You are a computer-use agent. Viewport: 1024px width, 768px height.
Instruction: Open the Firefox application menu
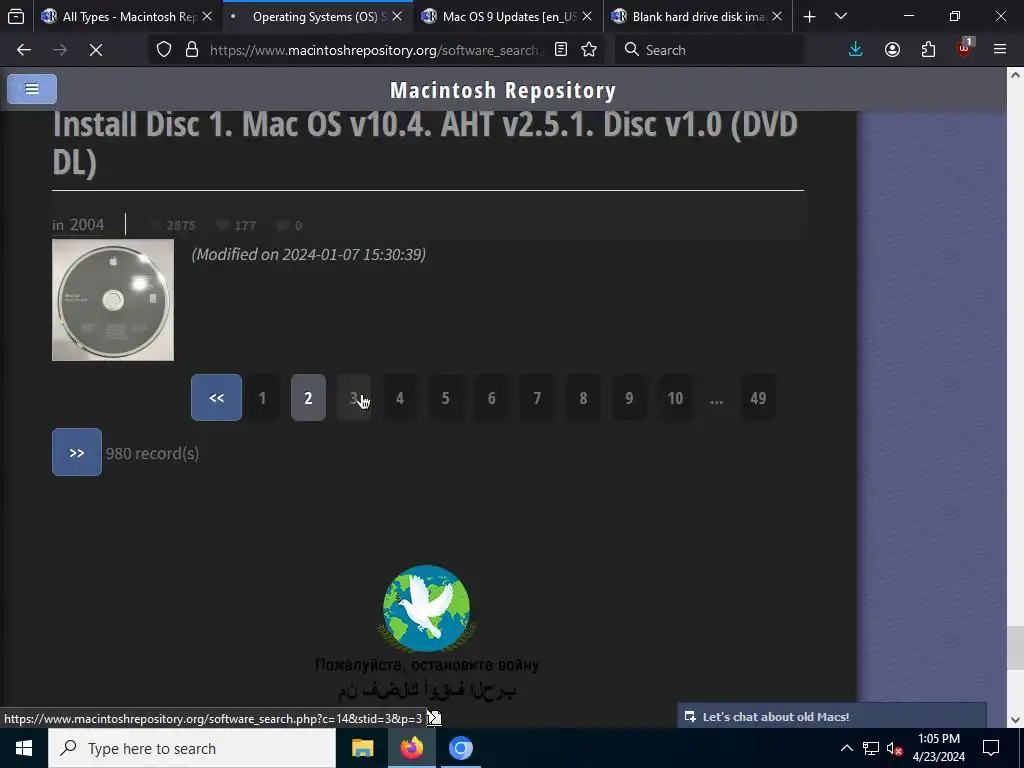coord(1000,50)
